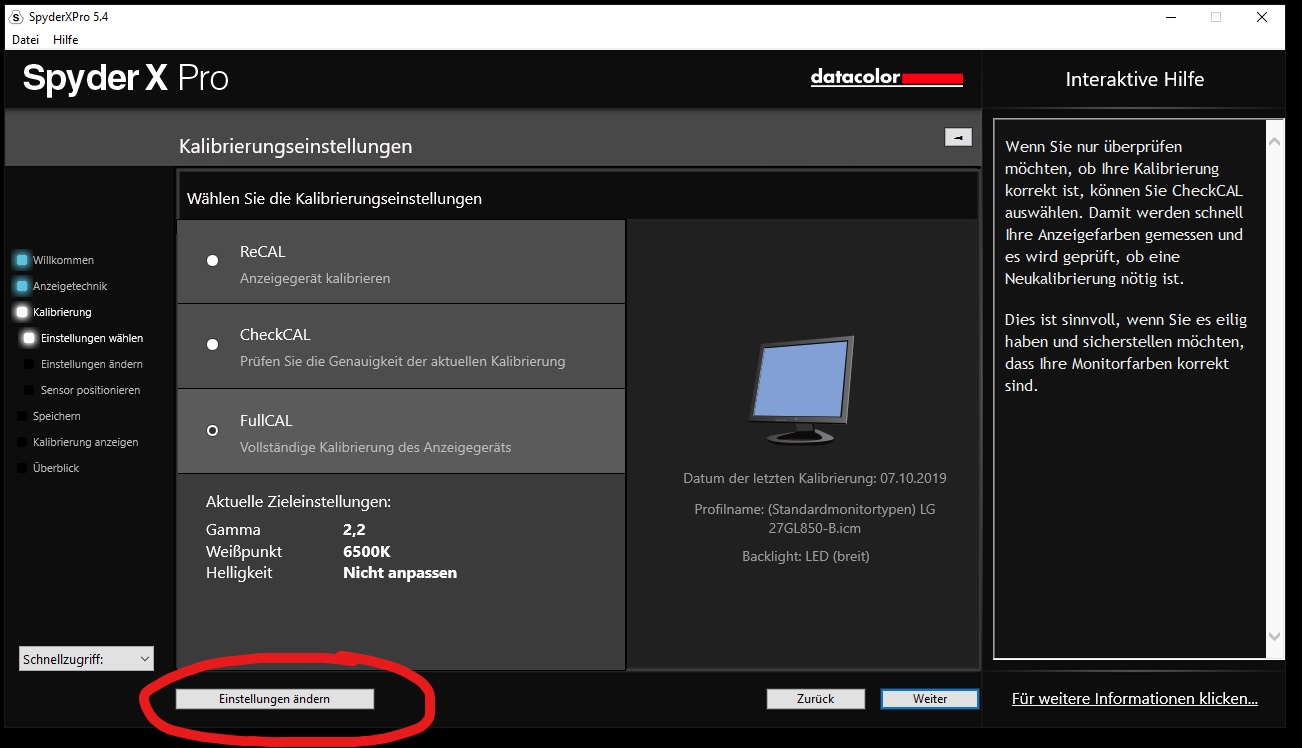Image resolution: width=1302 pixels, height=748 pixels.
Task: Open the Datei menu
Action: [x=25, y=39]
